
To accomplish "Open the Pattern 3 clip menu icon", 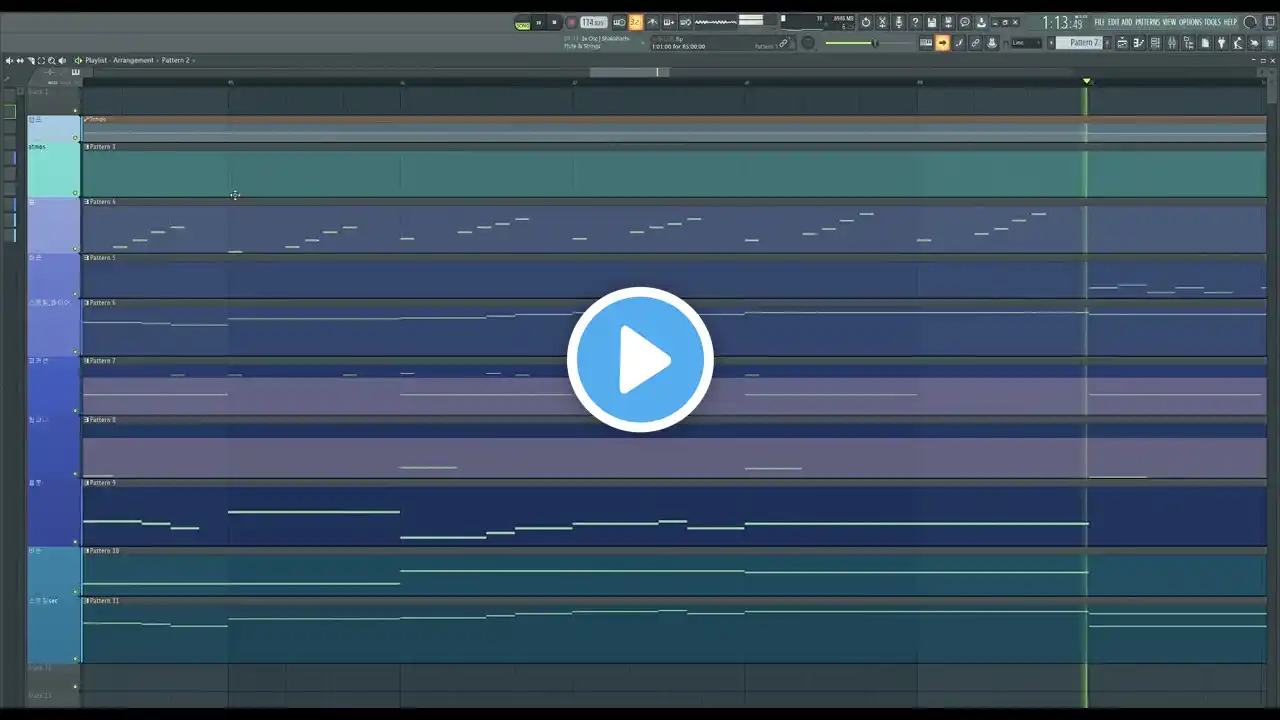I will pyautogui.click(x=86, y=147).
